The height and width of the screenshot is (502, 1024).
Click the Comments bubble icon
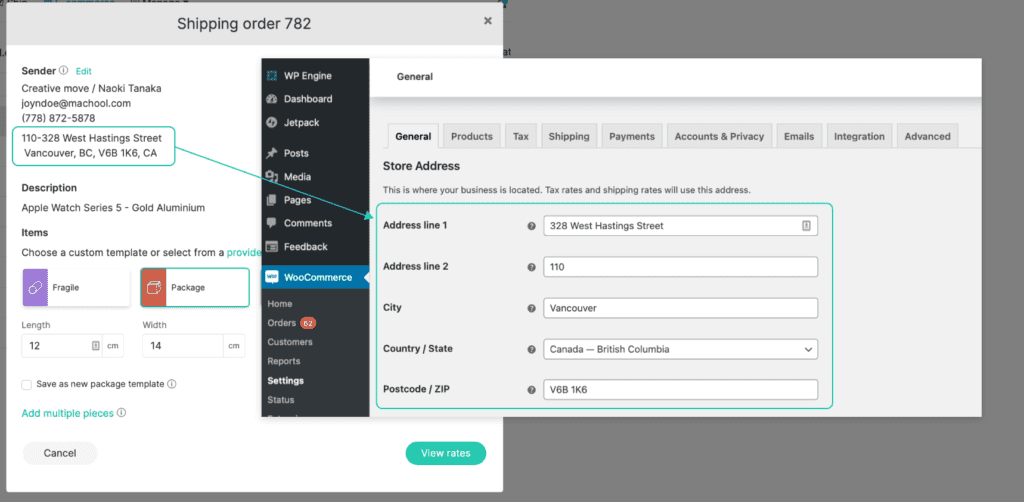(272, 223)
